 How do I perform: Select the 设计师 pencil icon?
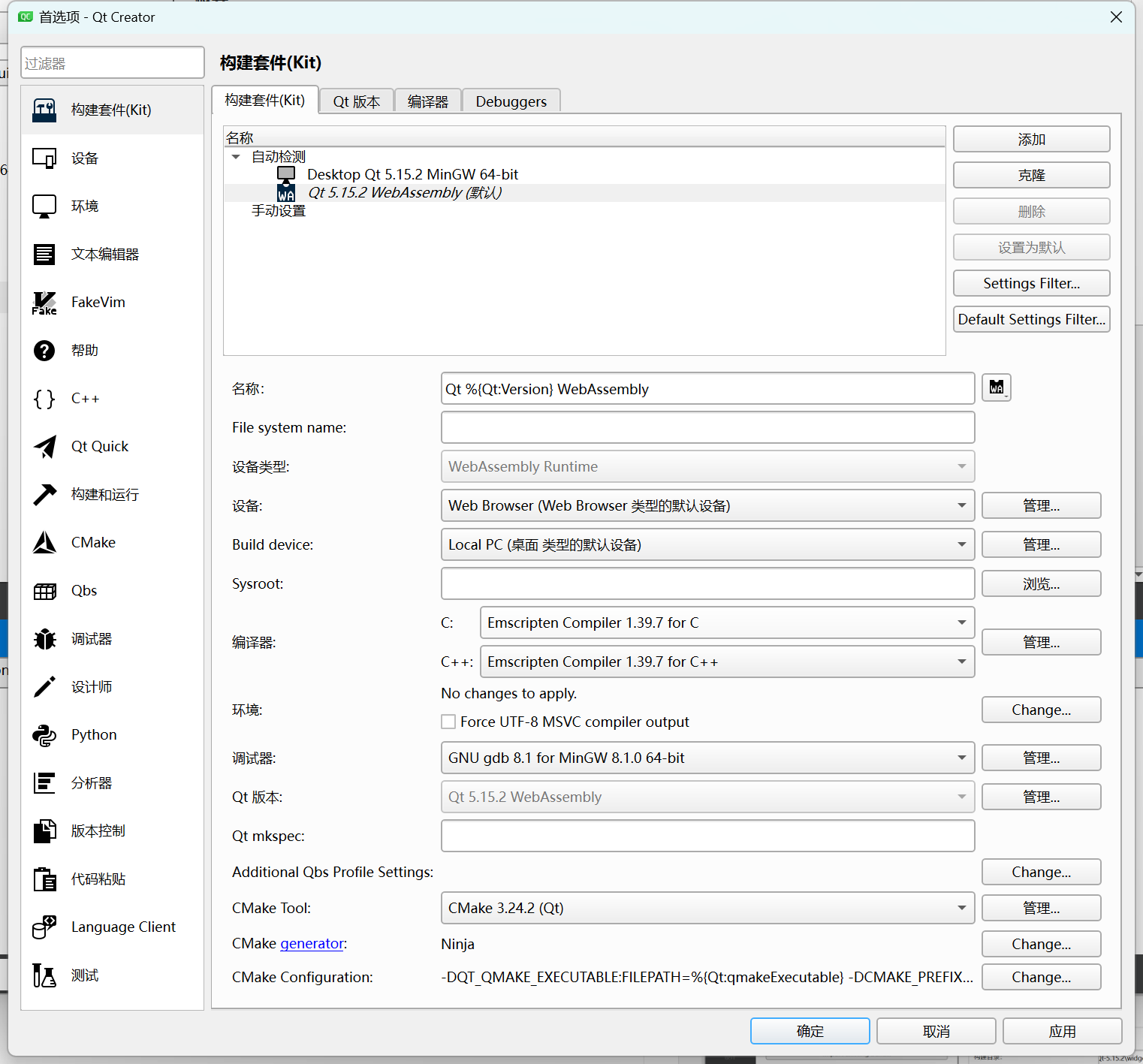[44, 687]
